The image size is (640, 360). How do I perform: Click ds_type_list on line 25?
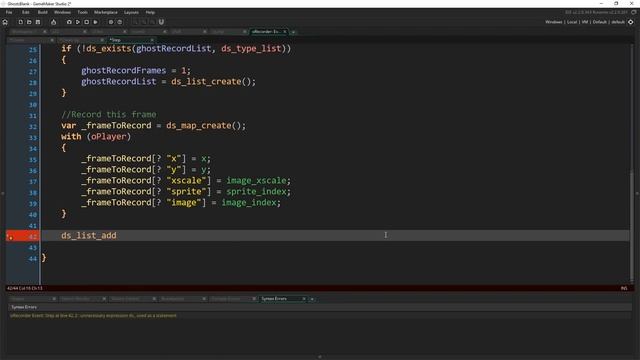pyautogui.click(x=251, y=49)
